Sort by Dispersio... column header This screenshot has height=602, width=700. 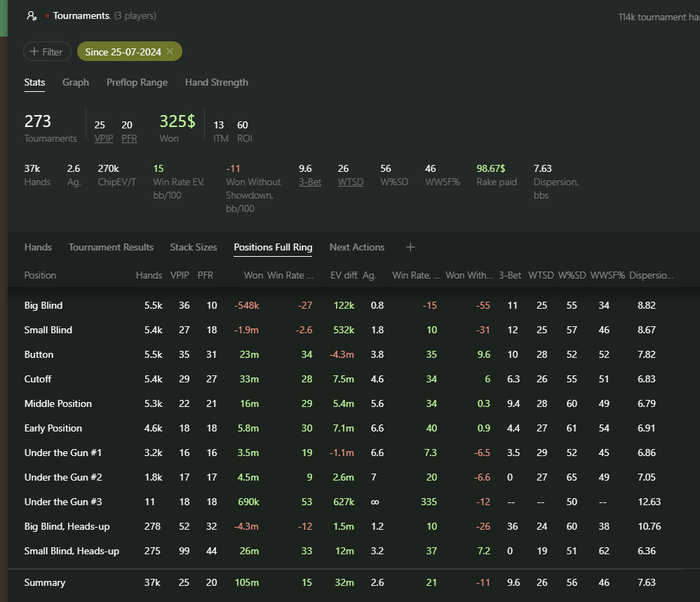(651, 275)
